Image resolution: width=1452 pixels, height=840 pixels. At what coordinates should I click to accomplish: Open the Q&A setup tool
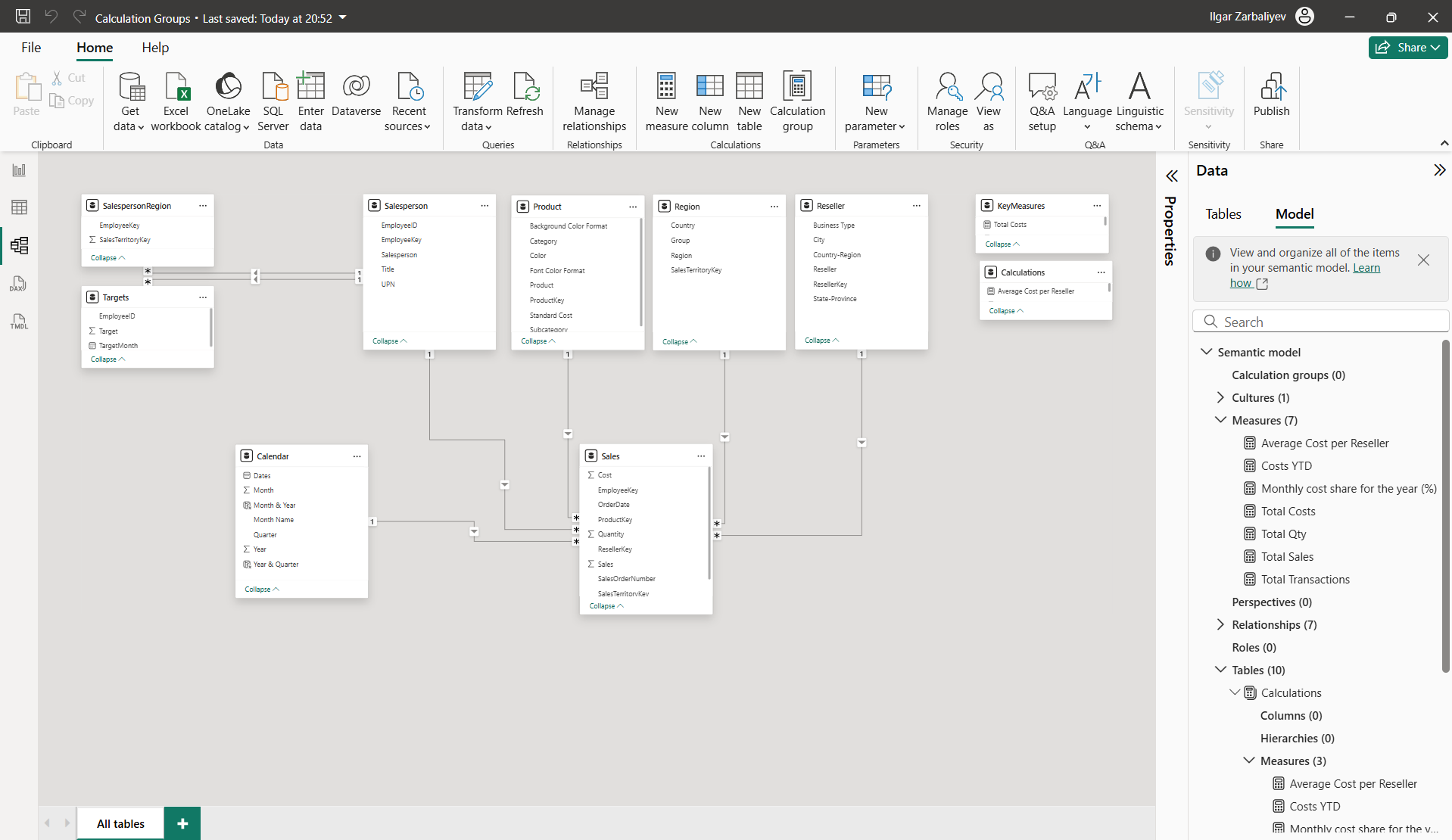pyautogui.click(x=1042, y=102)
